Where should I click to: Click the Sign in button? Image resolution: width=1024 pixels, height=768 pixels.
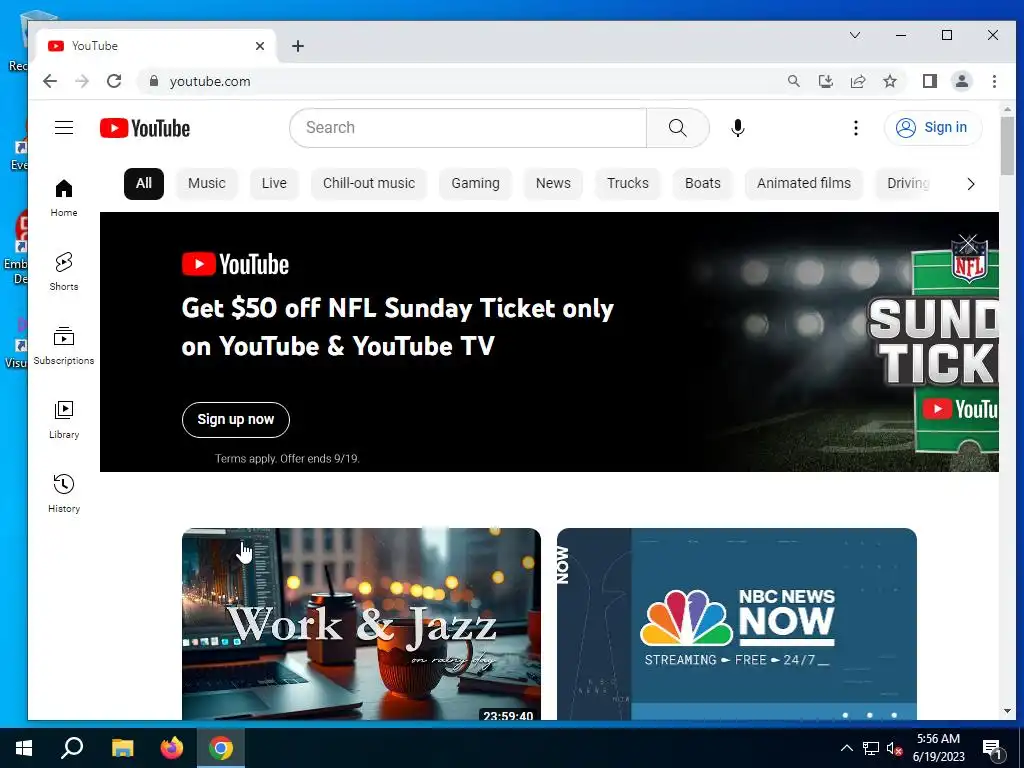click(933, 127)
